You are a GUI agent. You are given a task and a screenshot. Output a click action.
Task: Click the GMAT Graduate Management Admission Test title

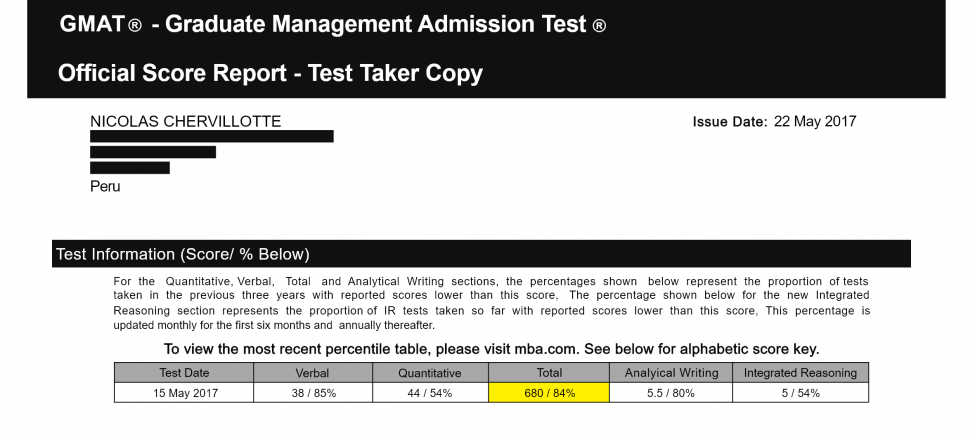coord(332,25)
